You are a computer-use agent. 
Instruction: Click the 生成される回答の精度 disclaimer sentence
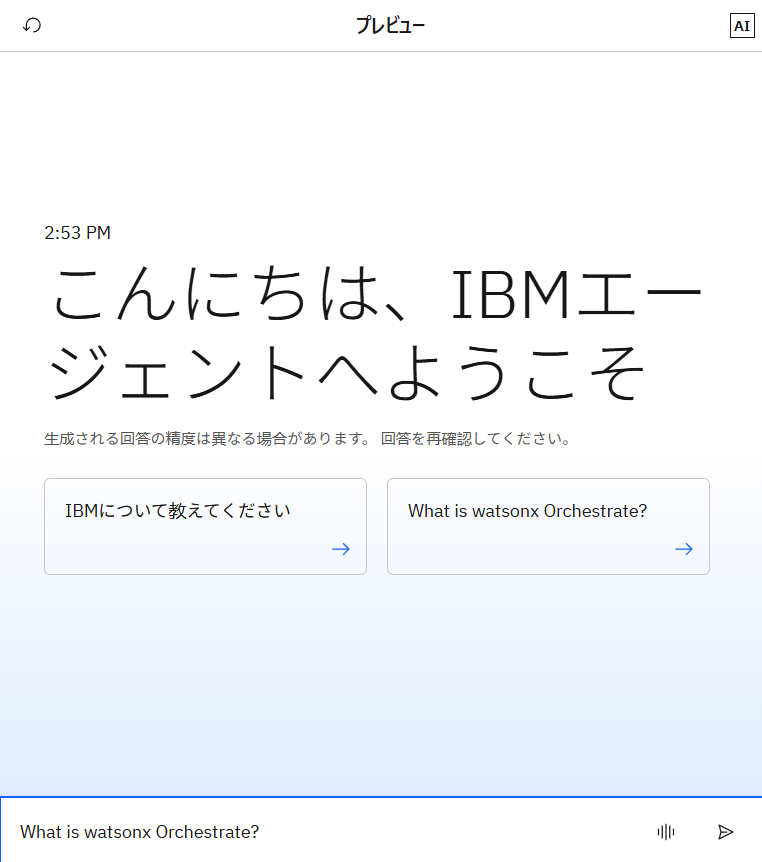tap(208, 439)
